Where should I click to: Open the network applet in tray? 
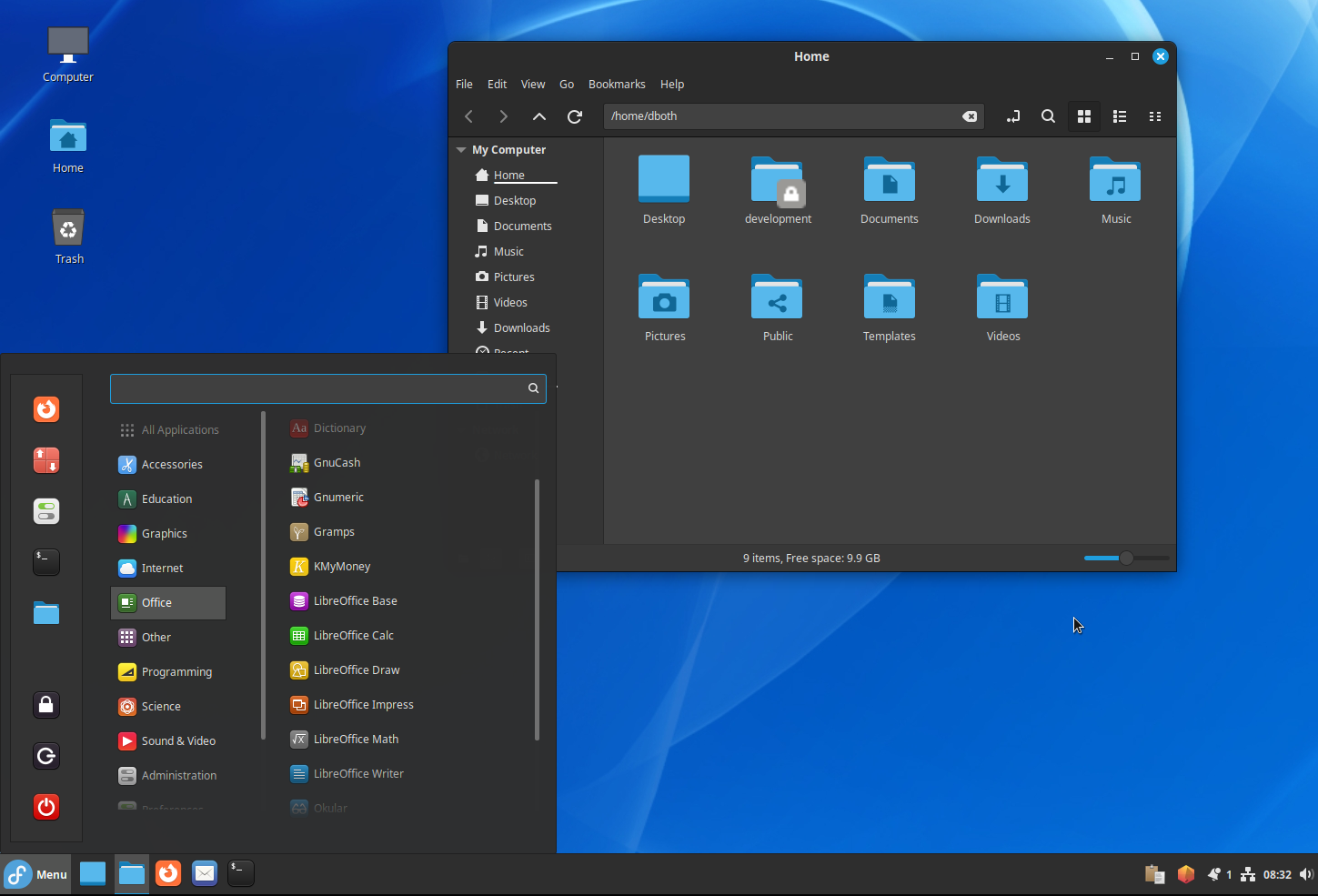click(1248, 874)
